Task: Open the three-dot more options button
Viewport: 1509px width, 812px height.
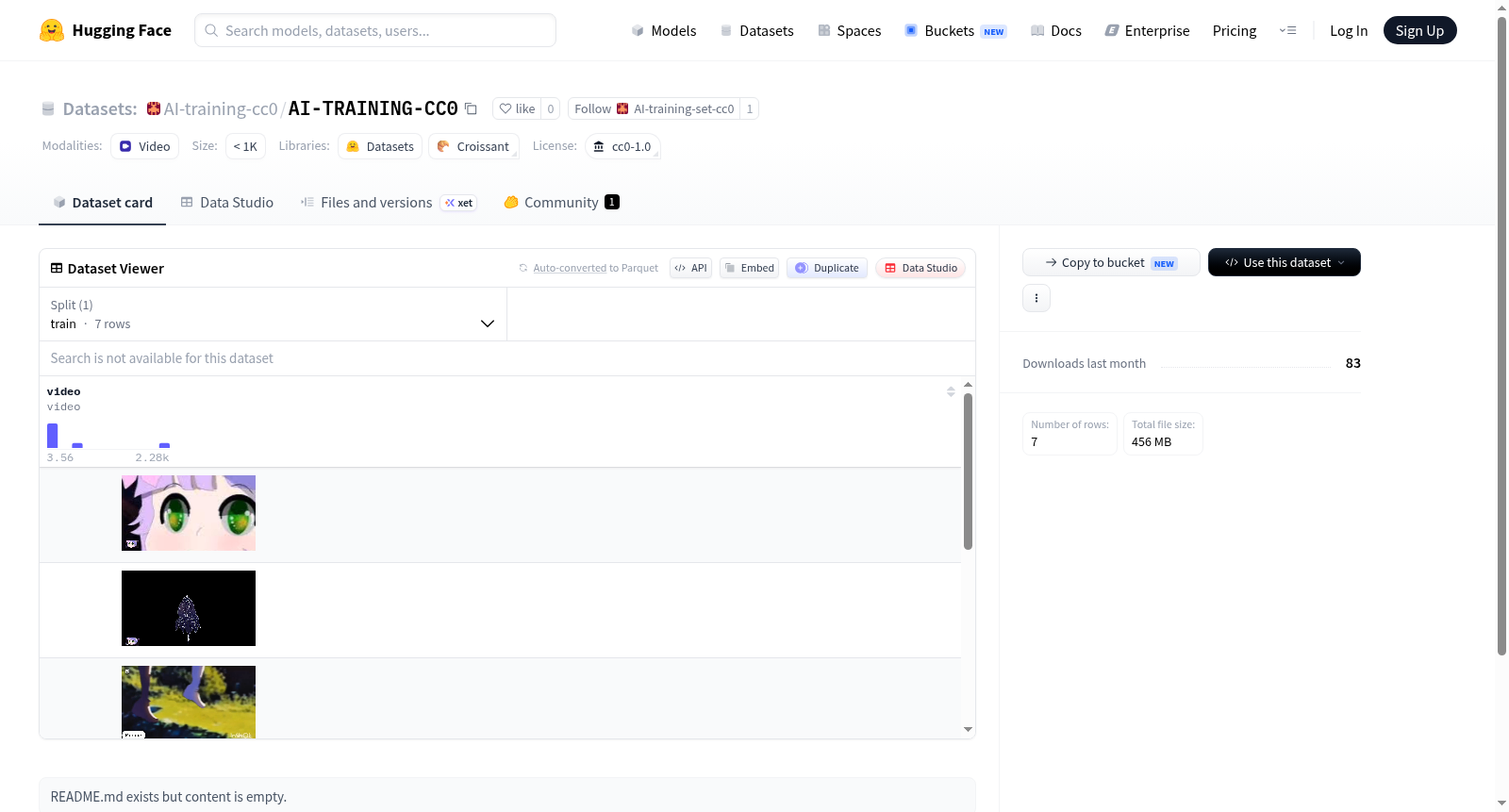Action: click(x=1036, y=298)
